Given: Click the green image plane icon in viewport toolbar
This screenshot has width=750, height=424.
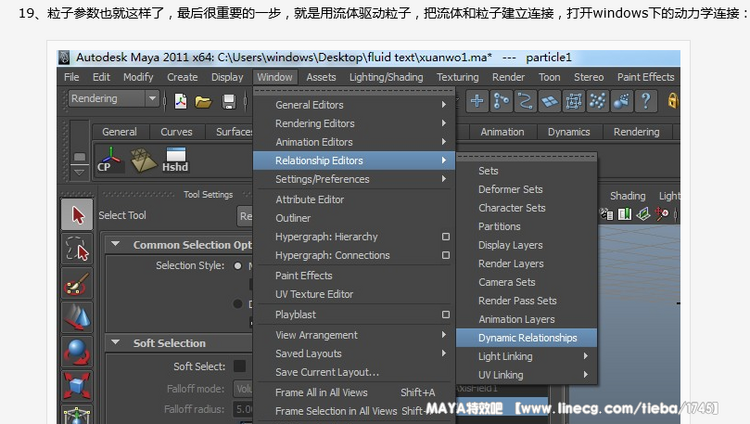Looking at the screenshot, I should click(x=643, y=214).
